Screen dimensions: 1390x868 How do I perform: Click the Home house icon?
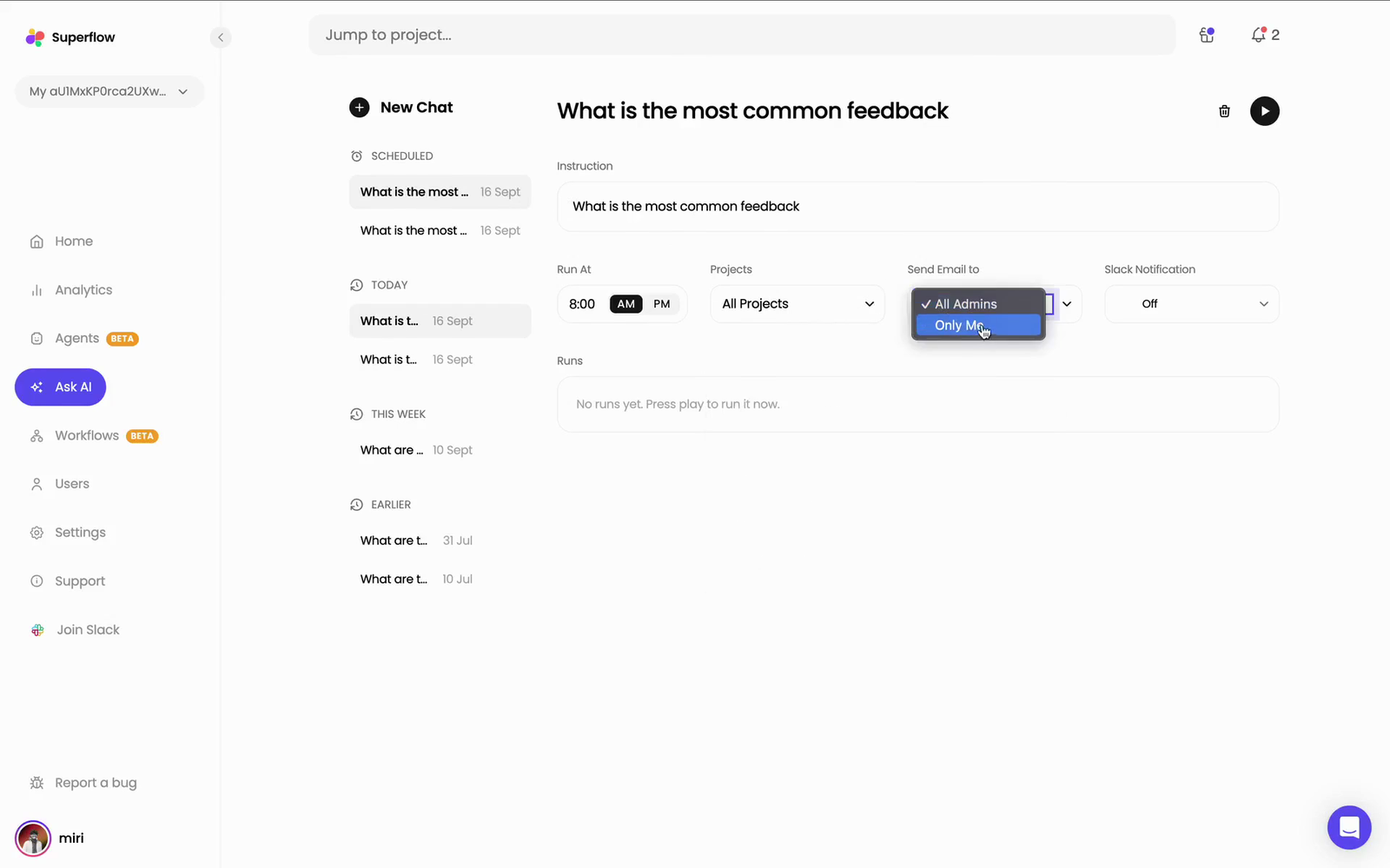[x=36, y=242]
